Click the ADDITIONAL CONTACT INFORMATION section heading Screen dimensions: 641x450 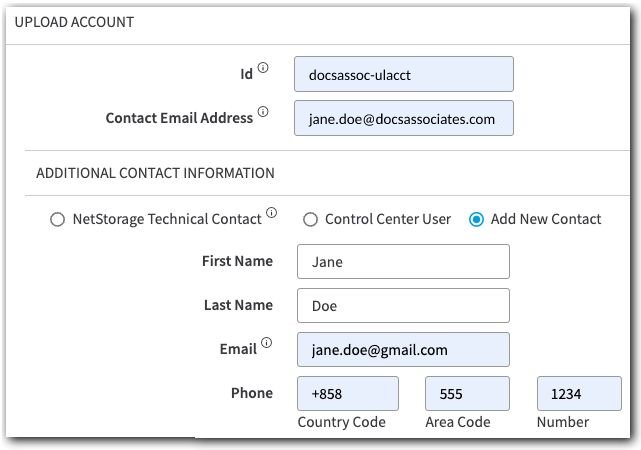pyautogui.click(x=155, y=173)
